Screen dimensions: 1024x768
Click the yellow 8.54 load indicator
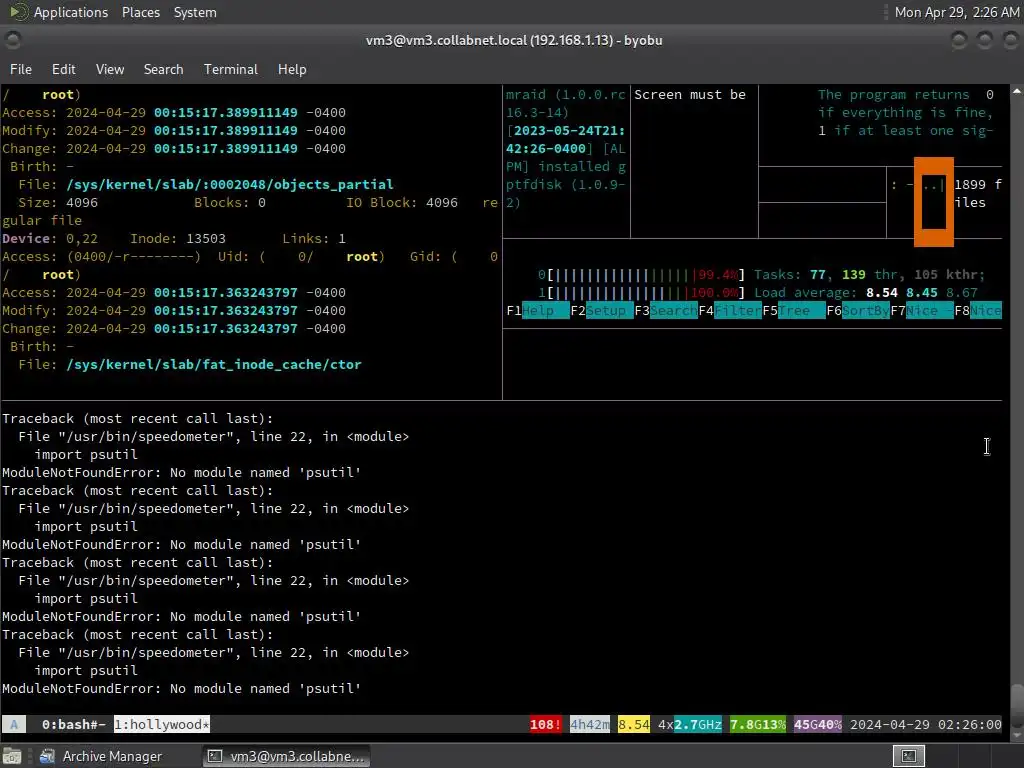[x=633, y=724]
